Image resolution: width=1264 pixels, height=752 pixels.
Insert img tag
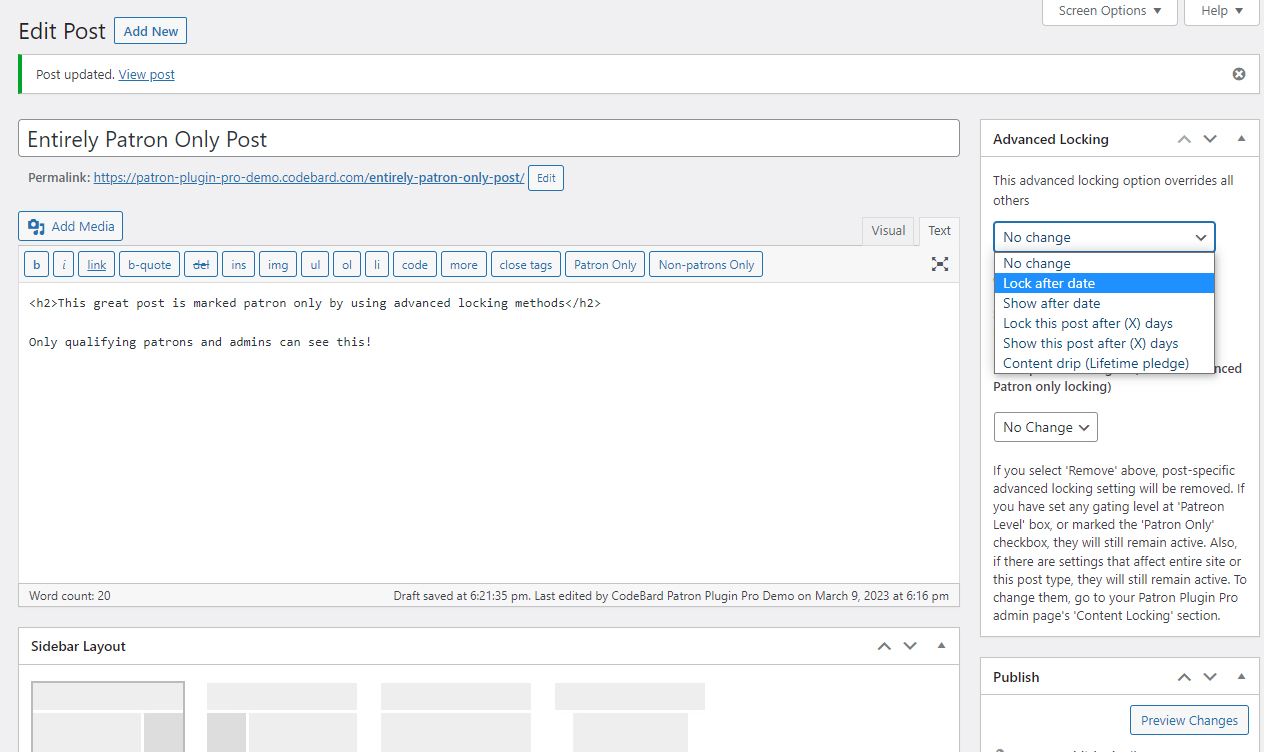(x=278, y=265)
